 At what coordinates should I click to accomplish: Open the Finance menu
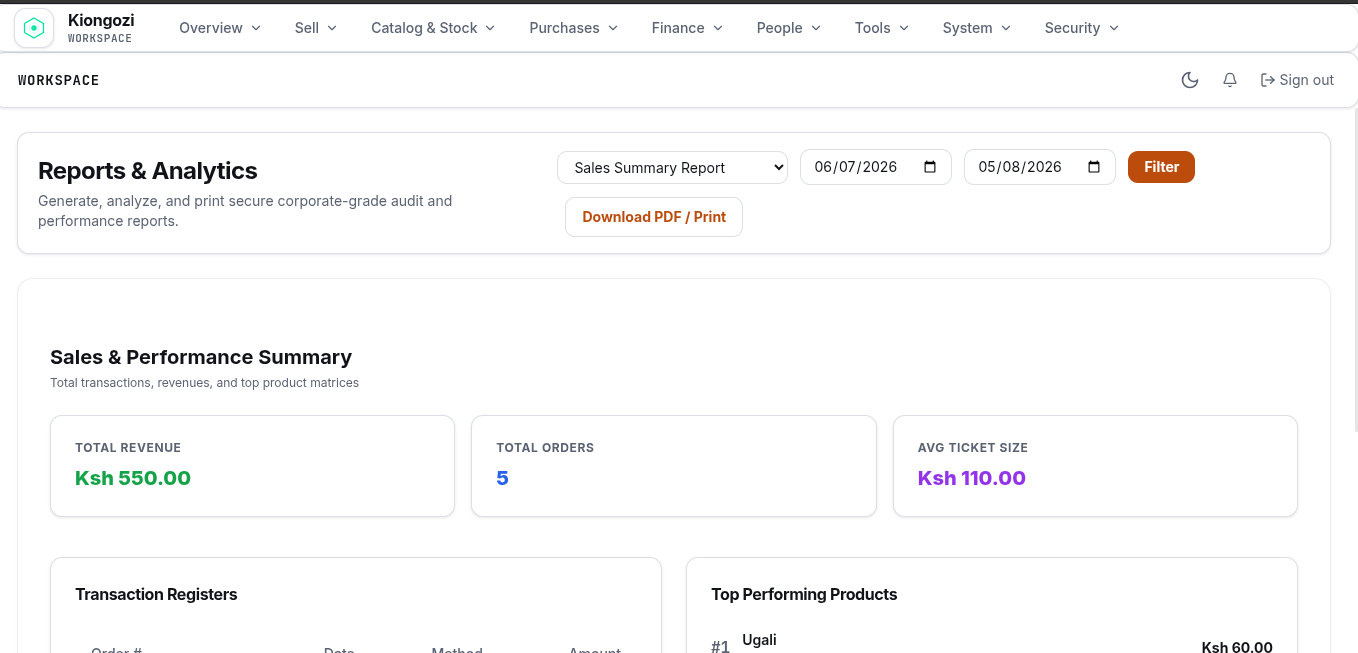click(687, 28)
